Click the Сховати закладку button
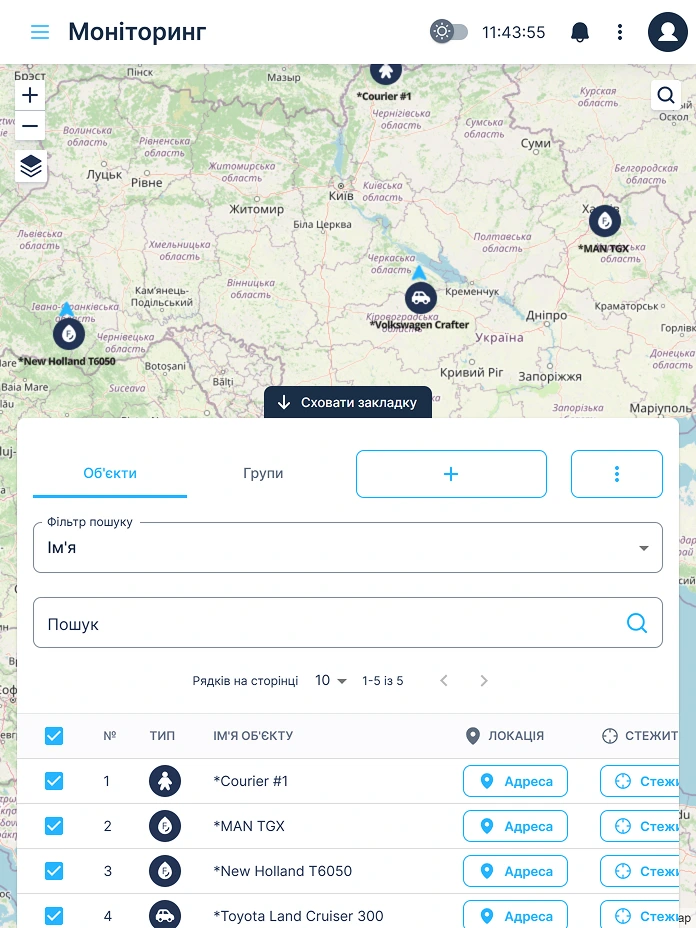The width and height of the screenshot is (696, 928). click(347, 402)
